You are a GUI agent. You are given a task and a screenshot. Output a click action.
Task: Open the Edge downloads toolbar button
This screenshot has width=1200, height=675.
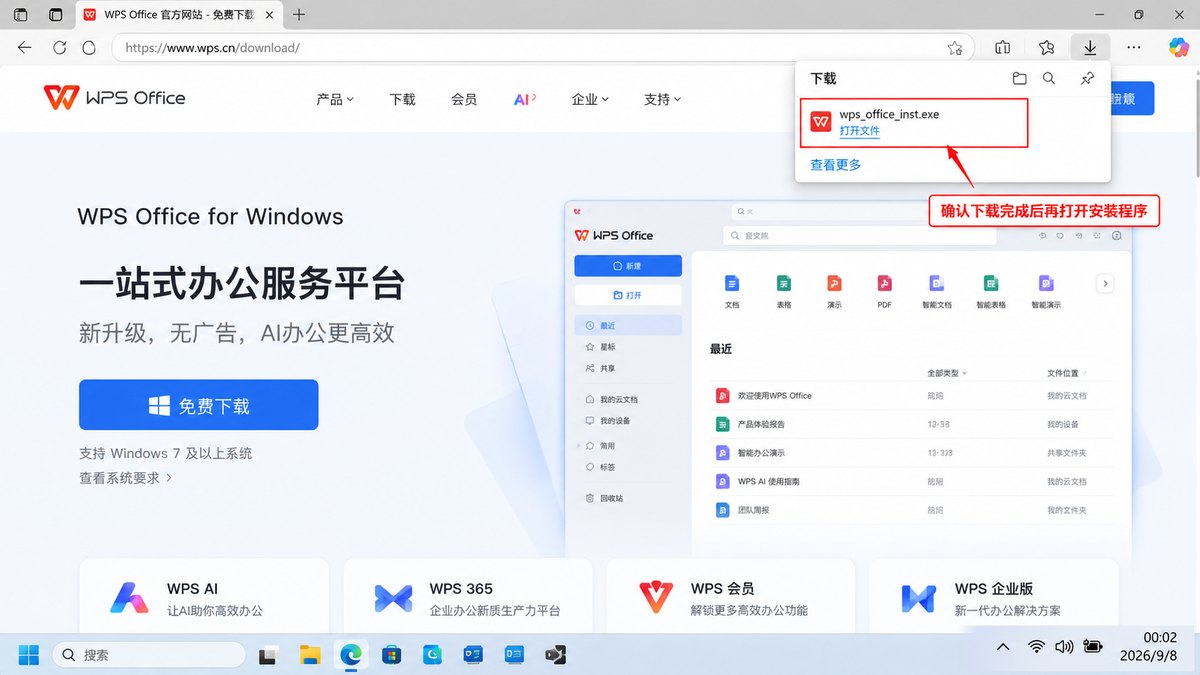click(x=1090, y=47)
